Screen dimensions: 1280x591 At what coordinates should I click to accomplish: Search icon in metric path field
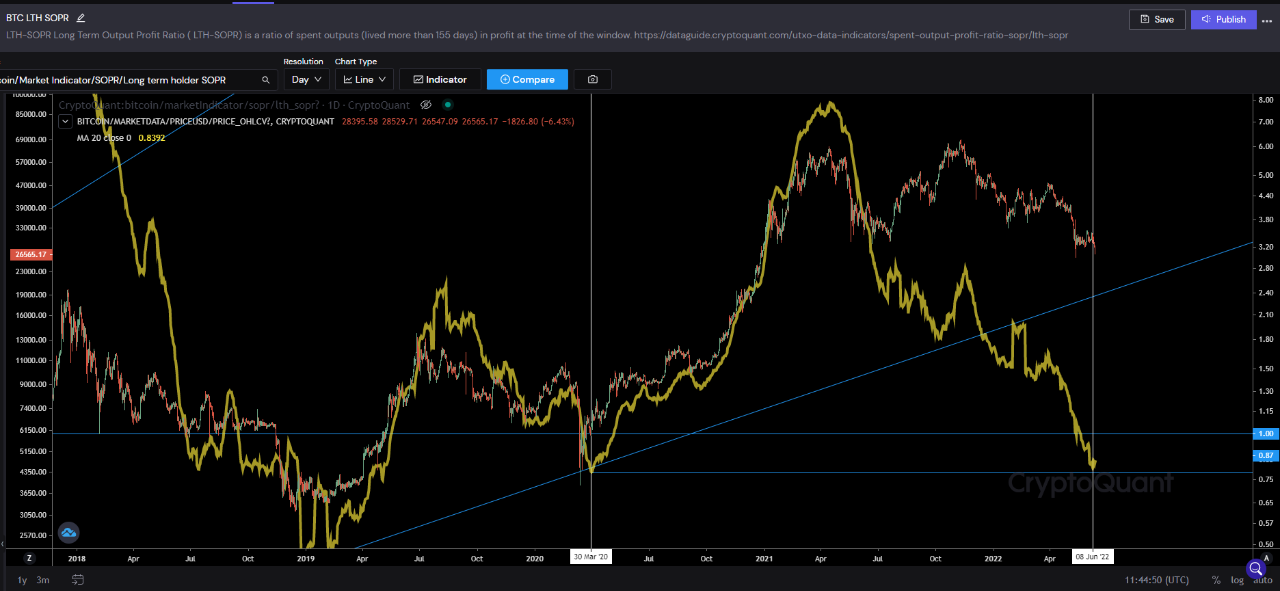pos(266,79)
